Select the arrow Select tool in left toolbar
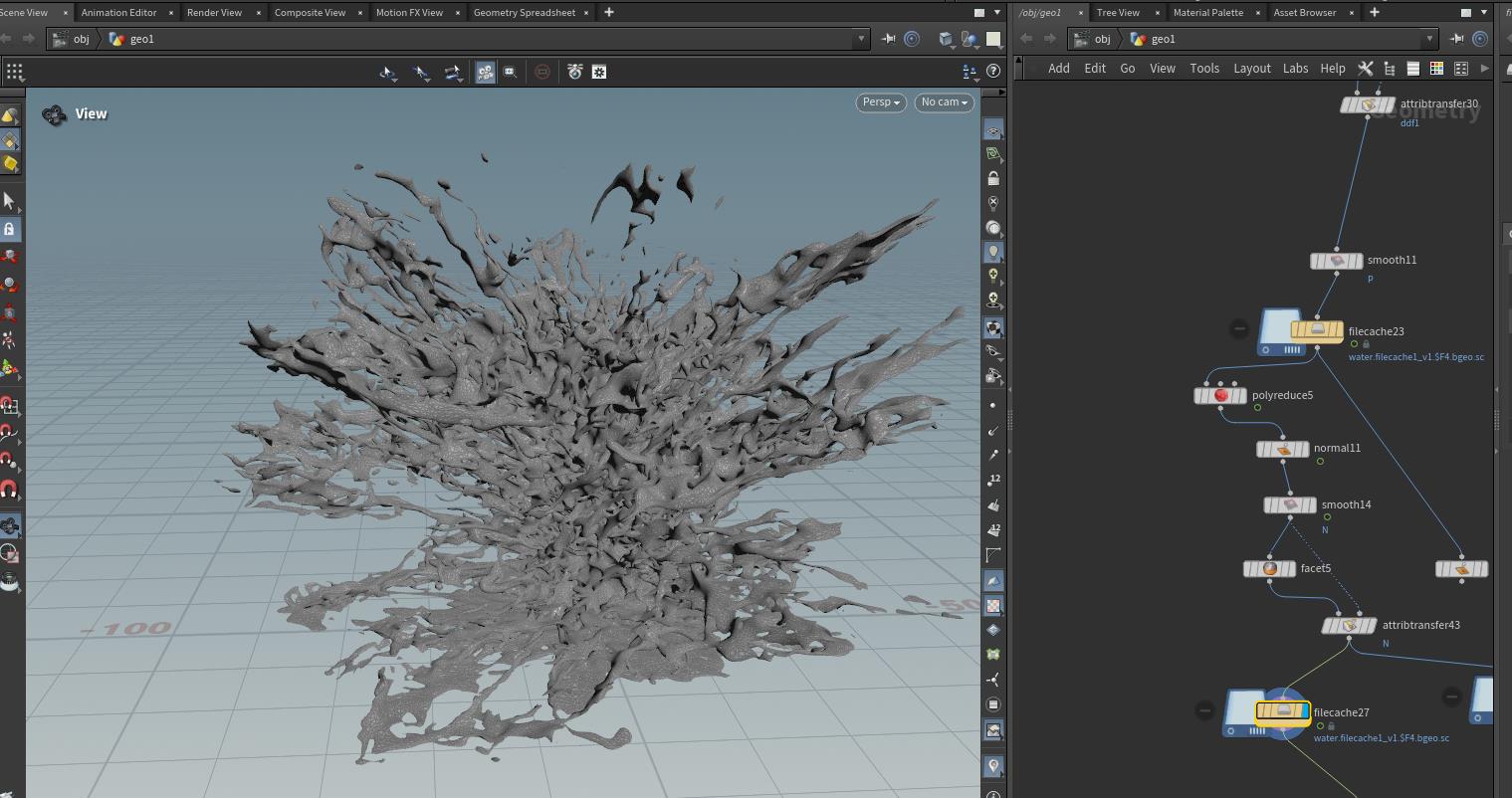Viewport: 1512px width, 798px height. click(x=9, y=201)
